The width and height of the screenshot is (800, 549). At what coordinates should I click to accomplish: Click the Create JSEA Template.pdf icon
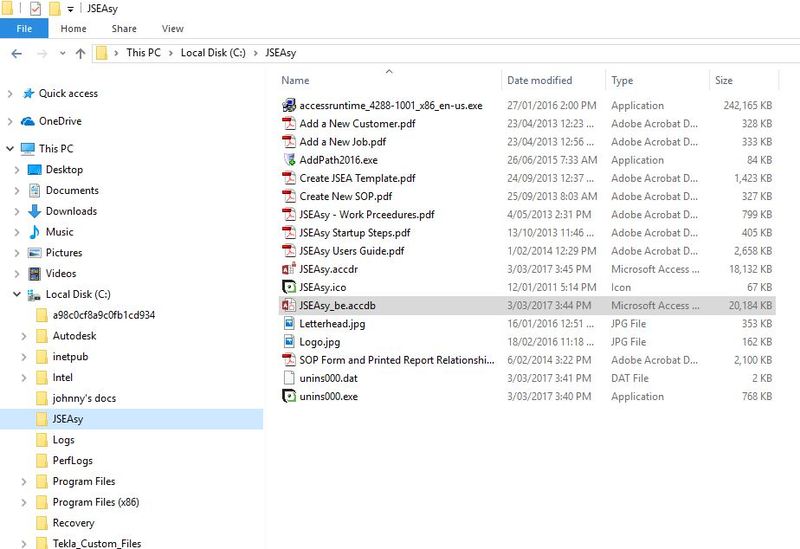[x=289, y=178]
